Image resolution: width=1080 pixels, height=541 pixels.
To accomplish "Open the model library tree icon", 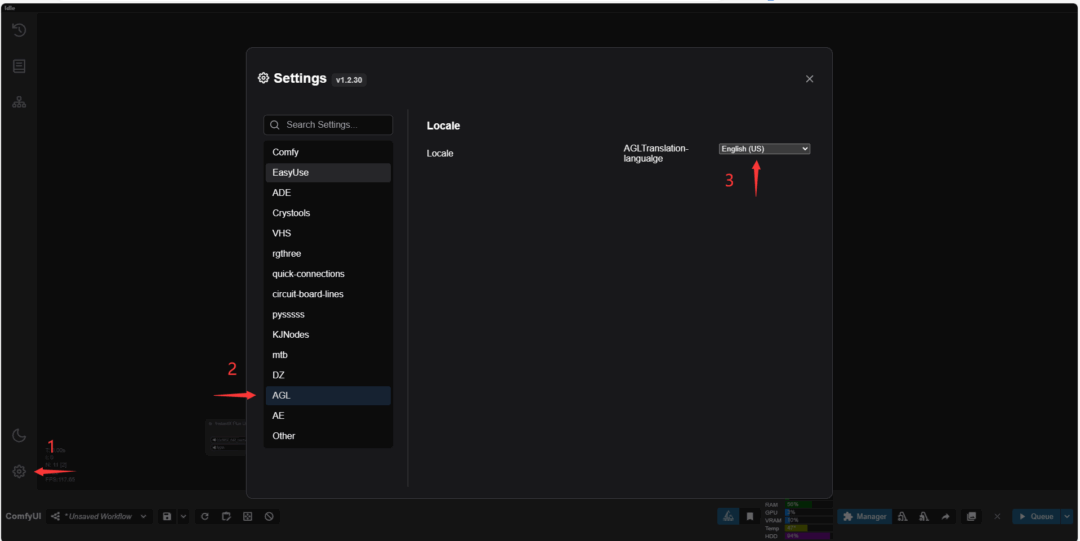I will 19,102.
